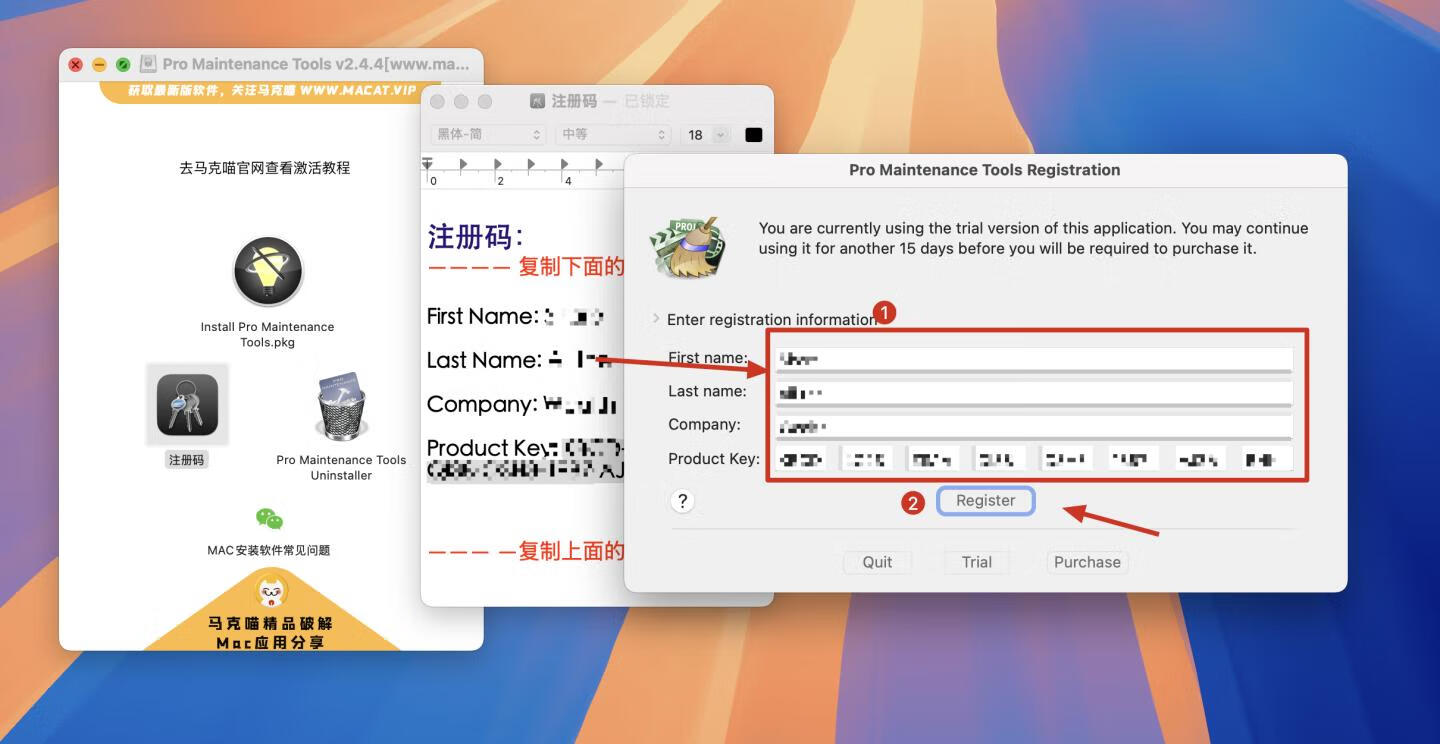Viewport: 1440px width, 744px height.
Task: Click the Last name input field
Action: pyautogui.click(x=1034, y=392)
